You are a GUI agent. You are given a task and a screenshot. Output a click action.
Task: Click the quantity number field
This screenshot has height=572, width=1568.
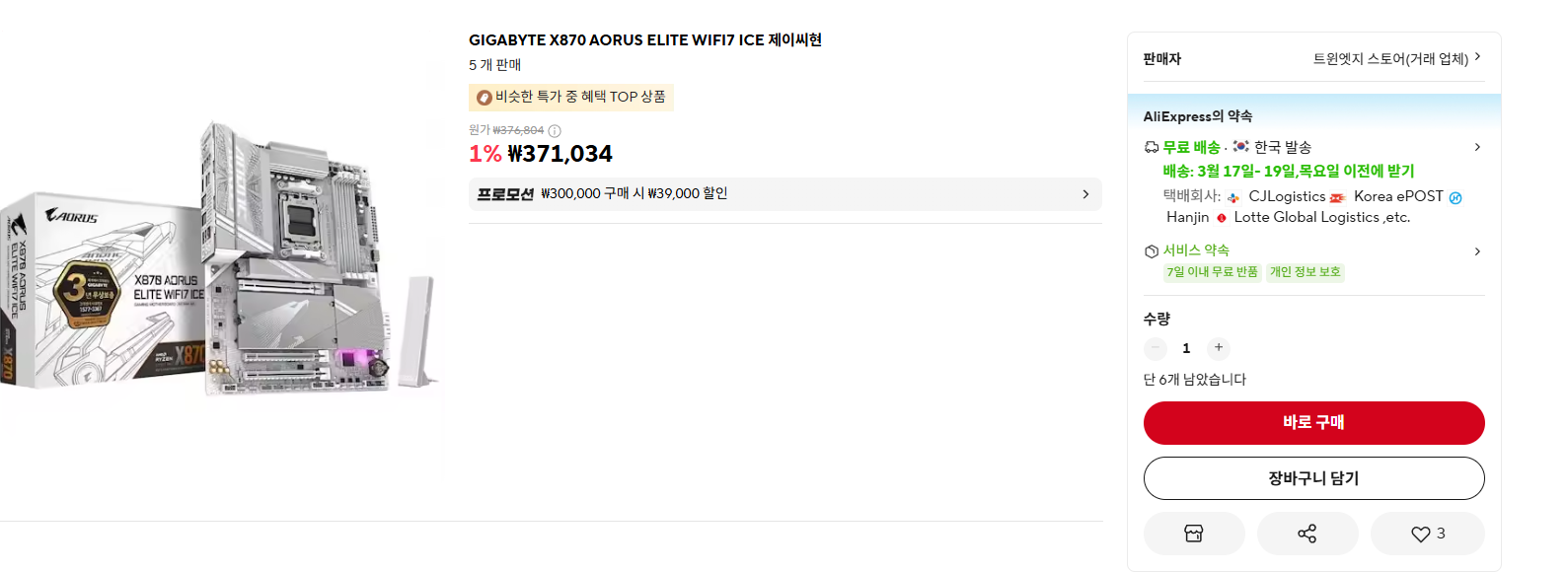tap(1186, 348)
